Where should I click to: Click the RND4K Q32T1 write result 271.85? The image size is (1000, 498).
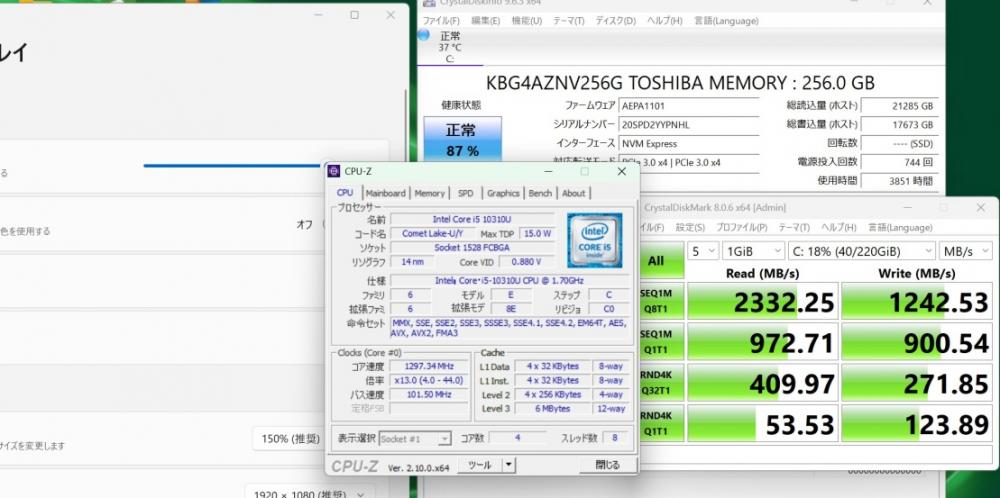coord(917,383)
